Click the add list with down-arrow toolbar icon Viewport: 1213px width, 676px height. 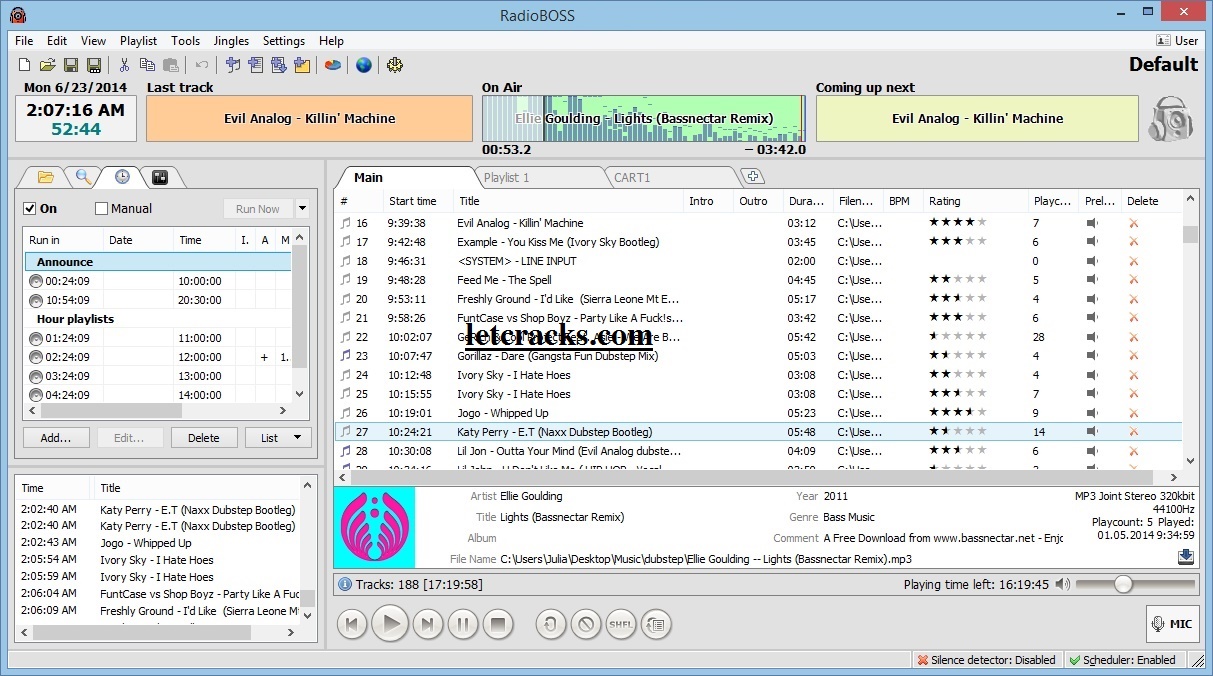click(x=278, y=65)
